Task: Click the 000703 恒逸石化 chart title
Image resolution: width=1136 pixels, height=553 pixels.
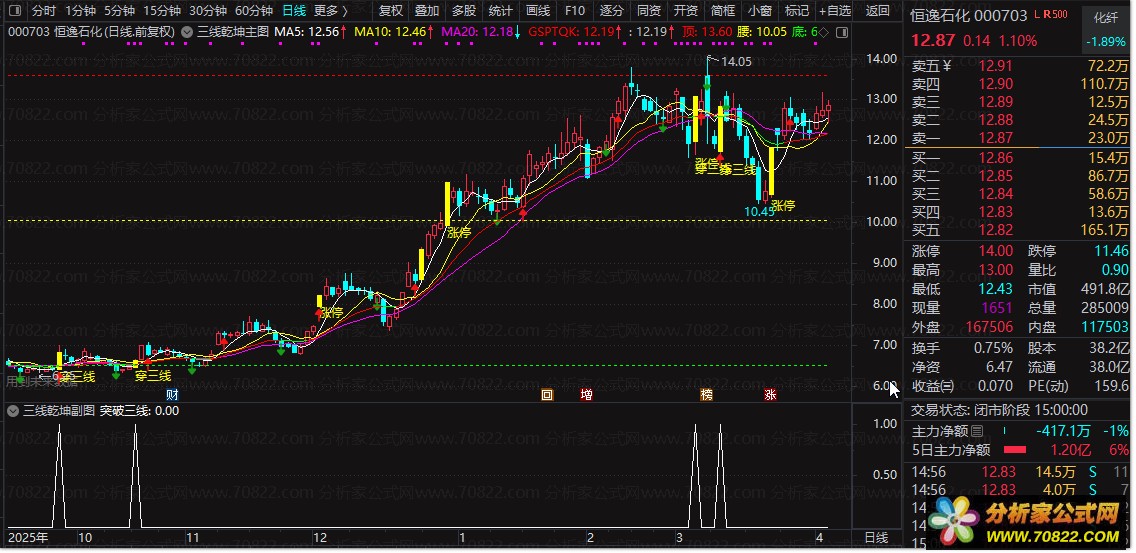Action: 91,32
